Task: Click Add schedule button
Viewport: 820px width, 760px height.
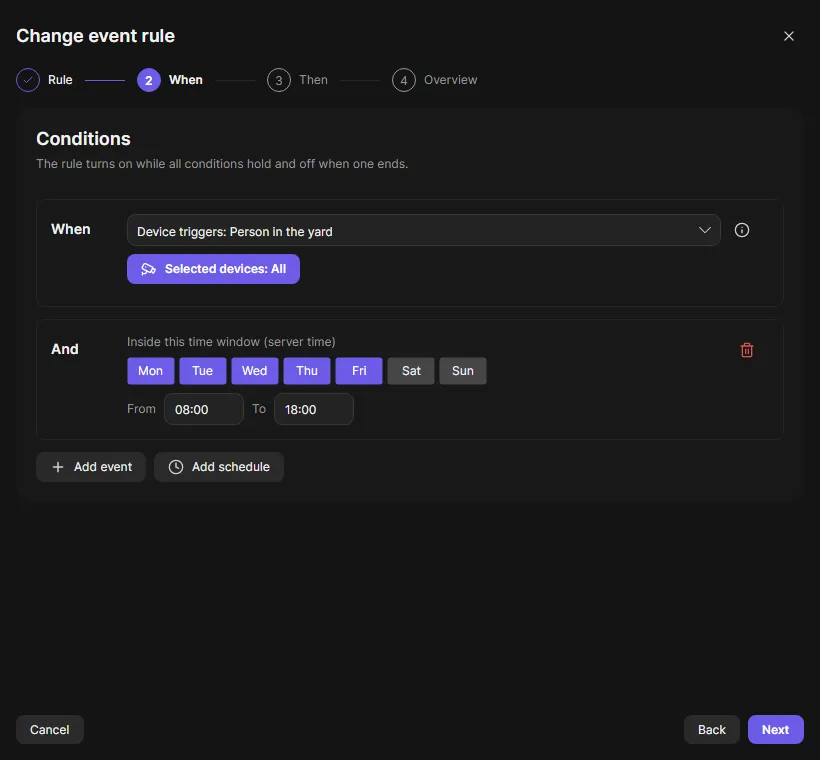Action: [219, 467]
